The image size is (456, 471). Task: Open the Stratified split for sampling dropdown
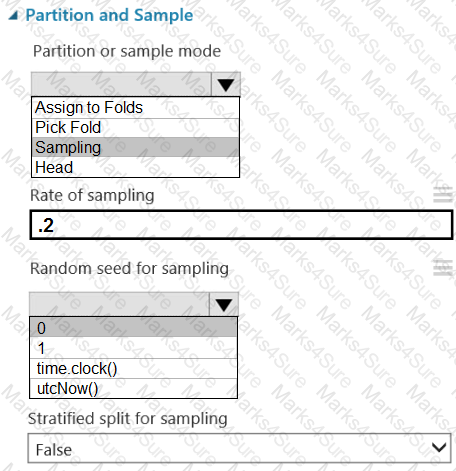[239, 448]
